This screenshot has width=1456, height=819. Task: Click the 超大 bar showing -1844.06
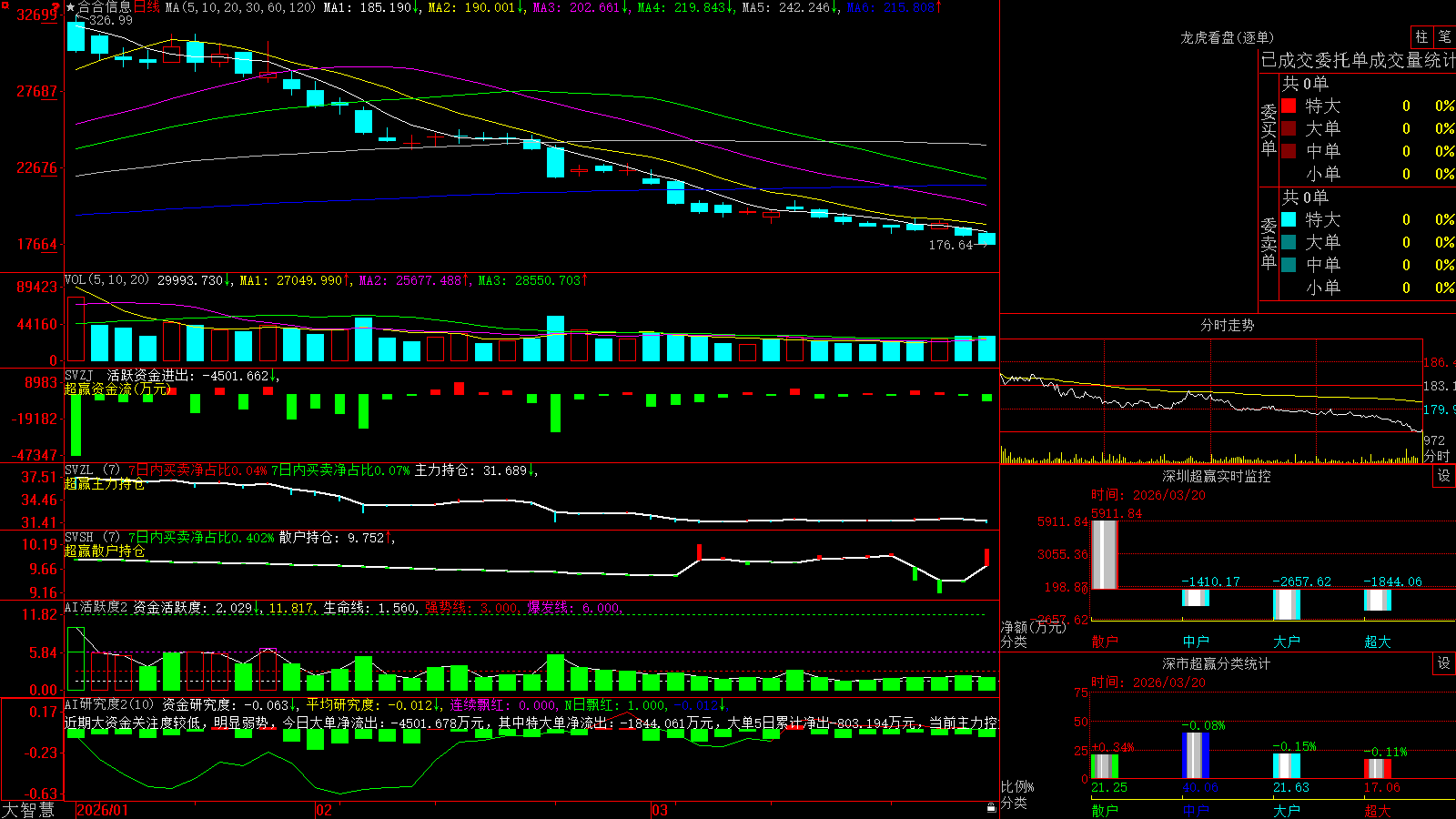1378,600
